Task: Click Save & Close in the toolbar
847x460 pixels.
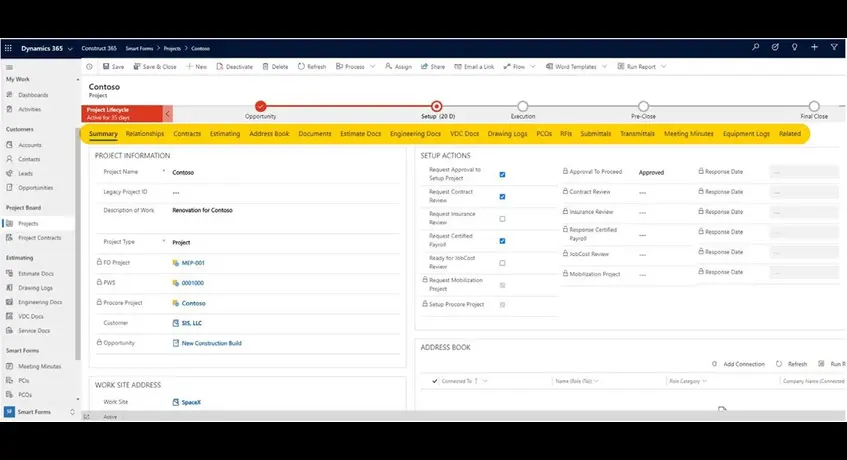Action: 155,66
